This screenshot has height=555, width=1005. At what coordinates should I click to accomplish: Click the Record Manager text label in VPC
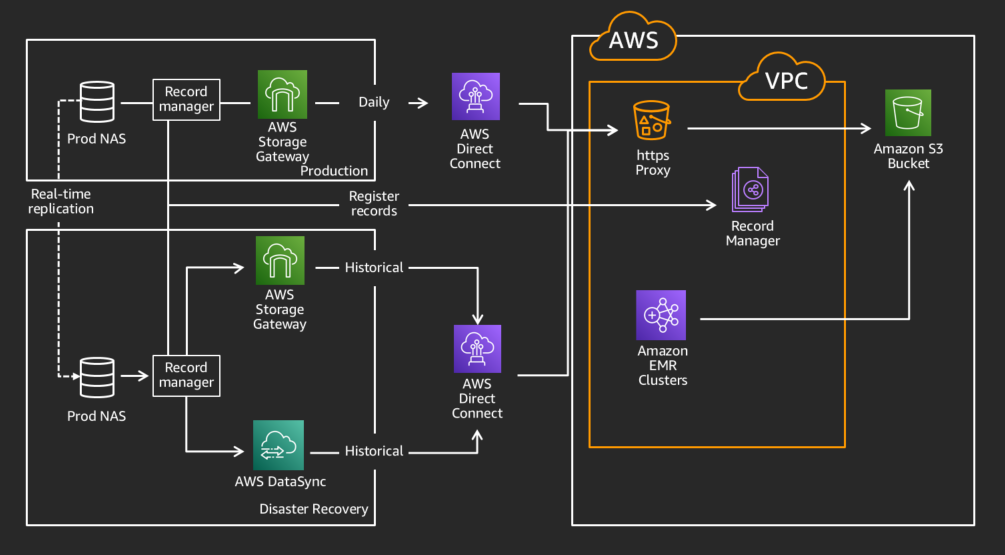tap(752, 233)
